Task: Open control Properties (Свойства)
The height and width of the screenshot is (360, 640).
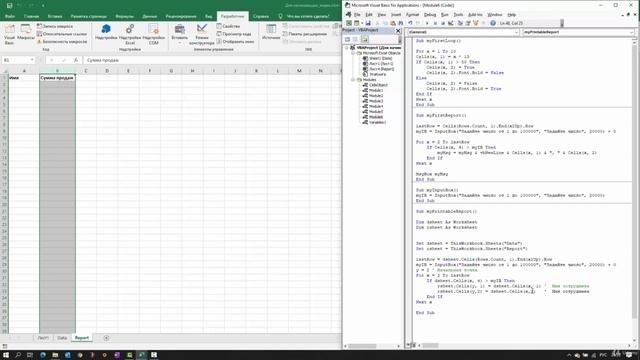Action: click(228, 26)
